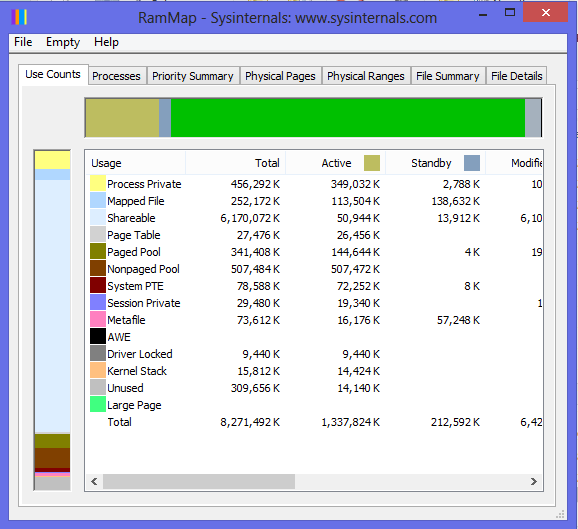The image size is (578, 529).
Task: Select the Process Private row label
Action: (144, 184)
